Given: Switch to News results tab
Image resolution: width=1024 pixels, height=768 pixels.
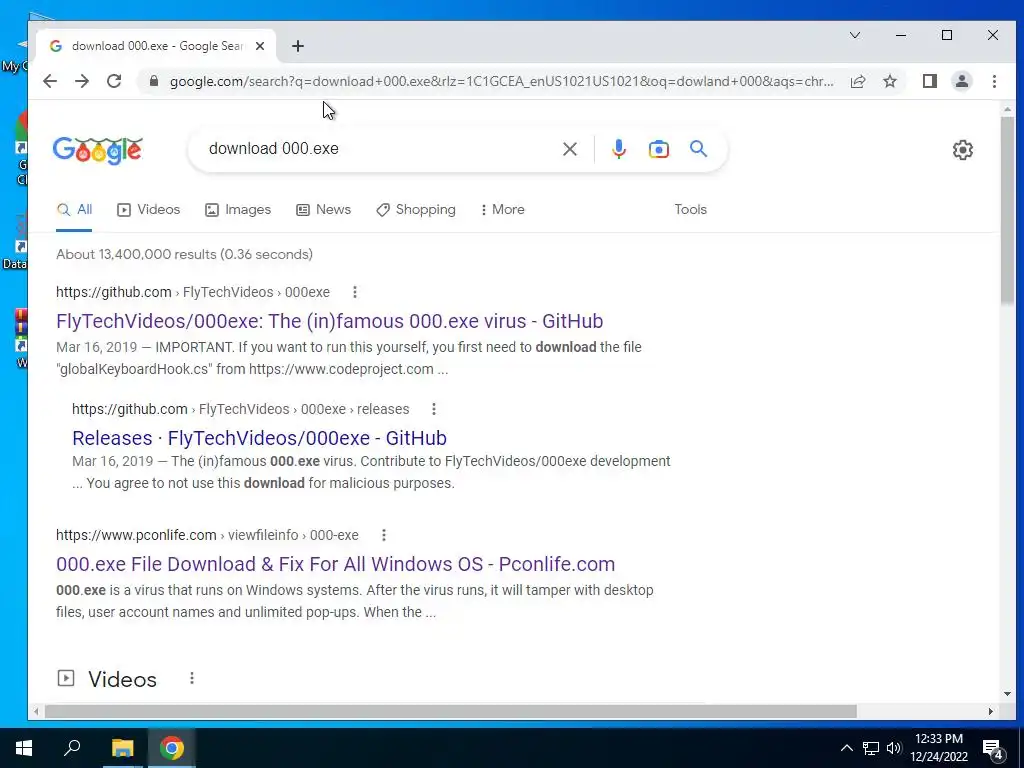Looking at the screenshot, I should pyautogui.click(x=323, y=210).
